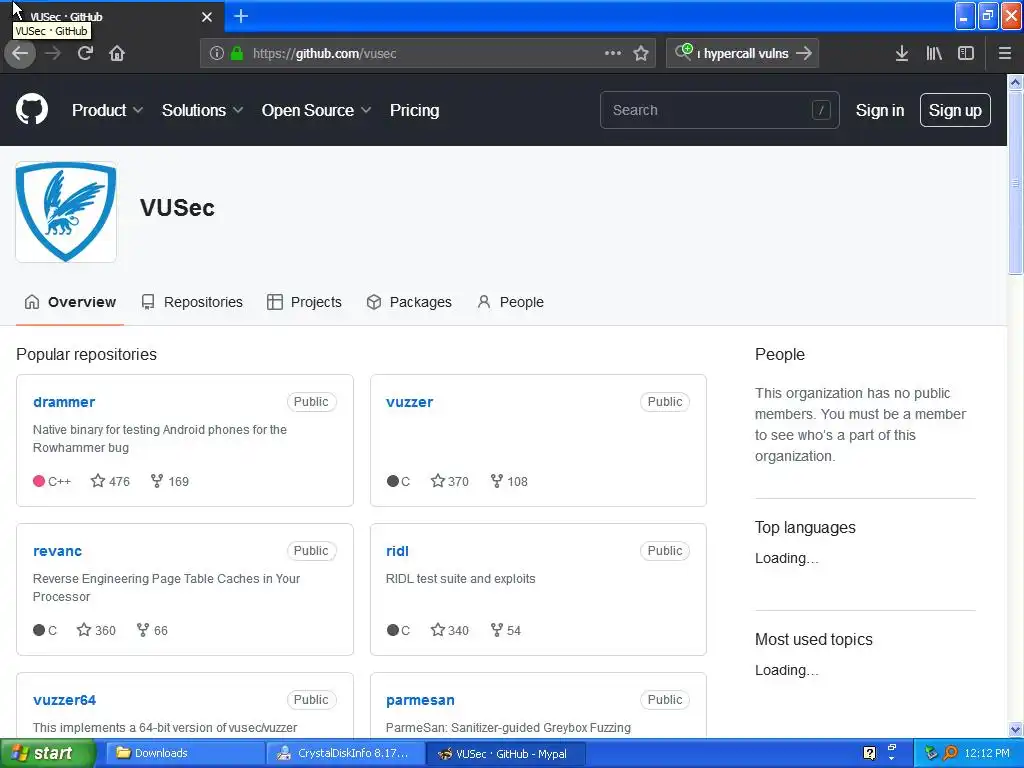Open the vuzzer repository

click(x=409, y=402)
